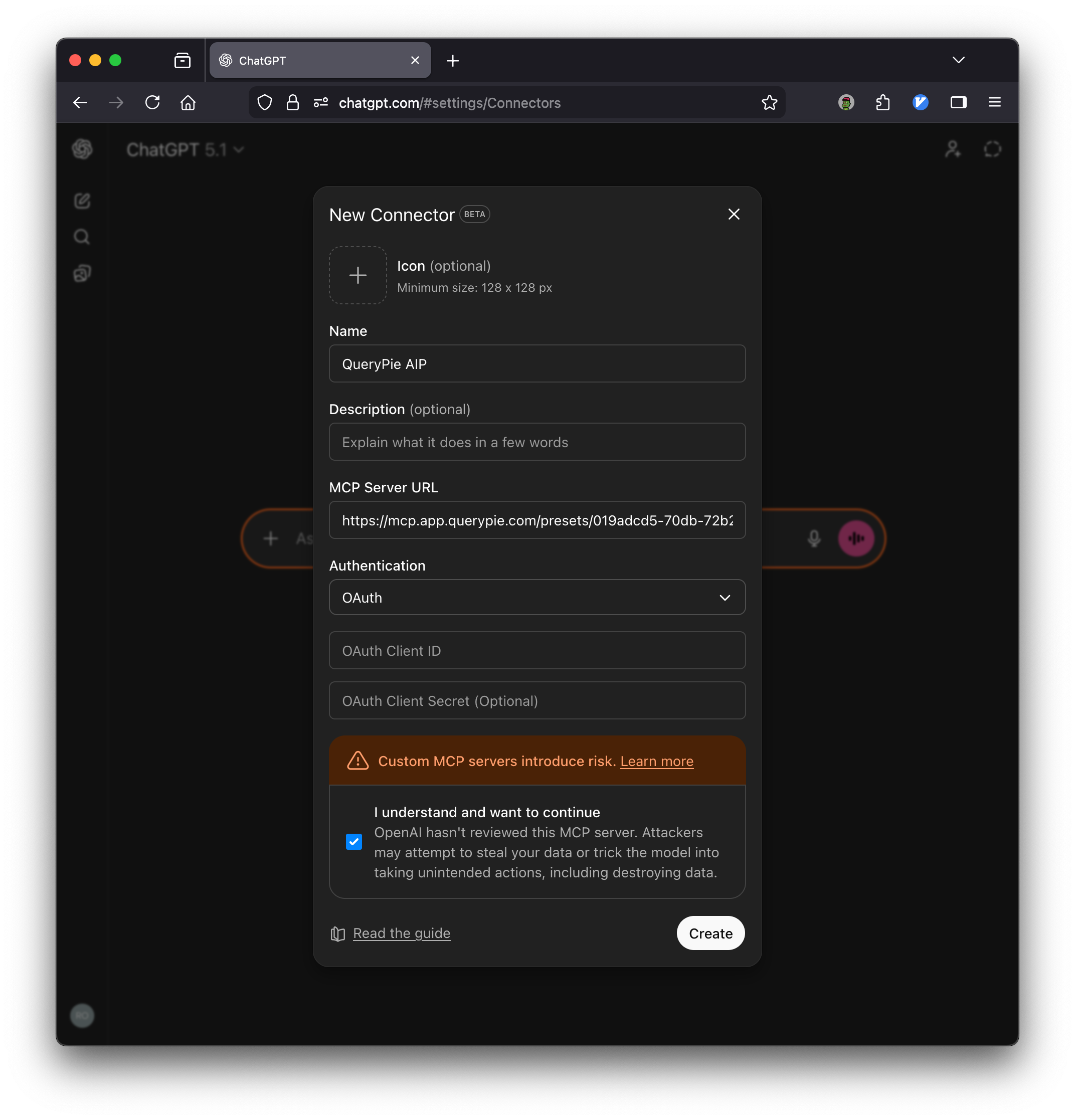
Task: Go to the browser home page
Action: (188, 102)
